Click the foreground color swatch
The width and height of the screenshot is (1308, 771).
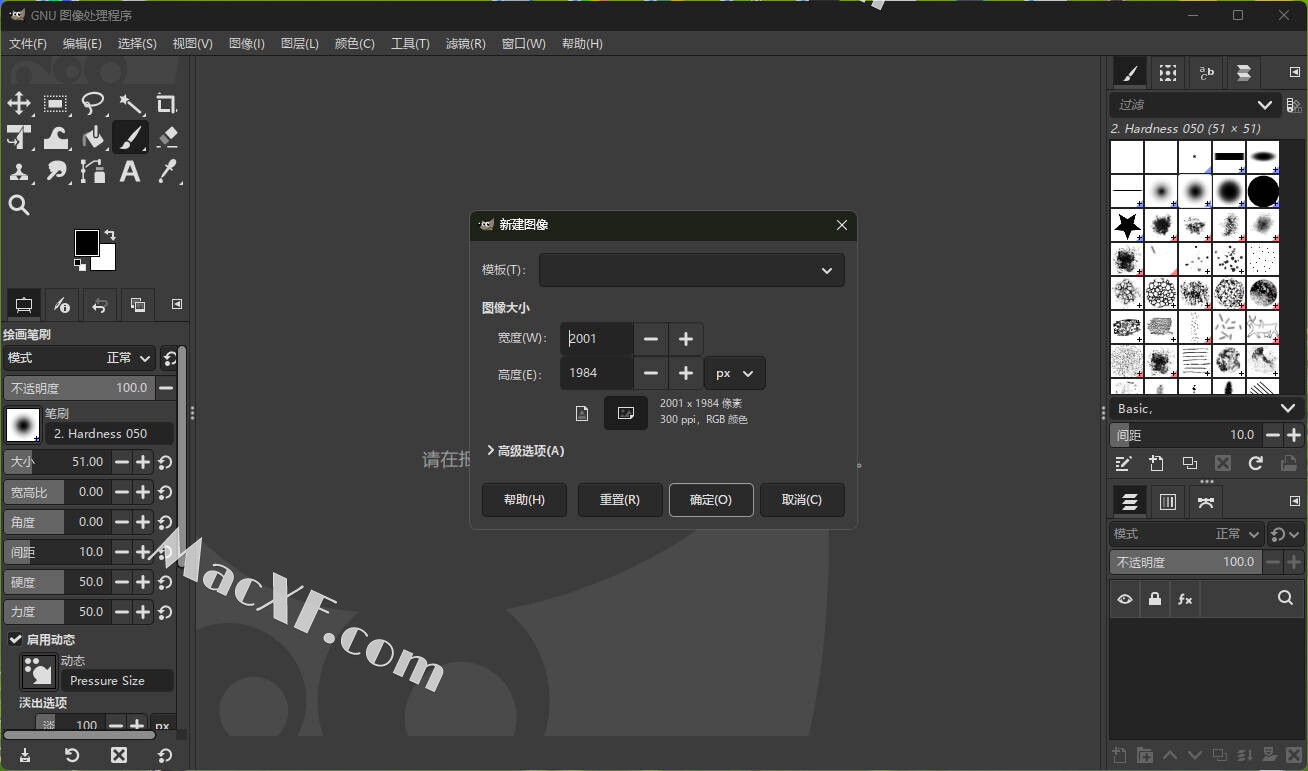87,242
